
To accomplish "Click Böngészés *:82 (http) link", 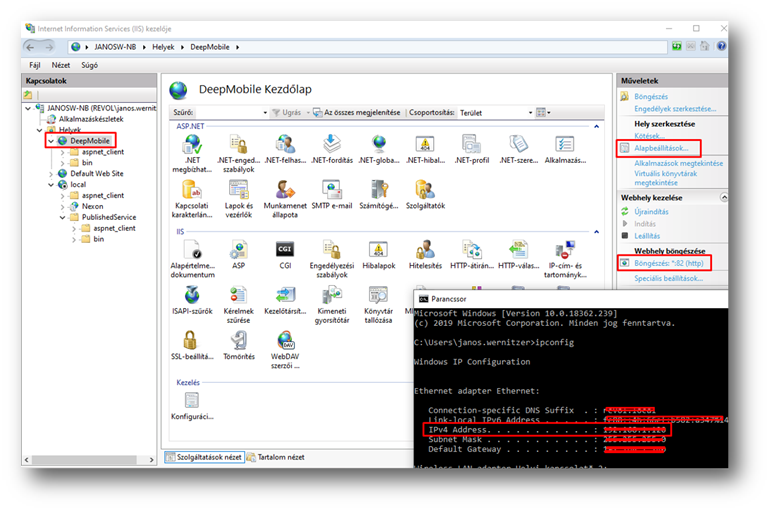I will (668, 263).
